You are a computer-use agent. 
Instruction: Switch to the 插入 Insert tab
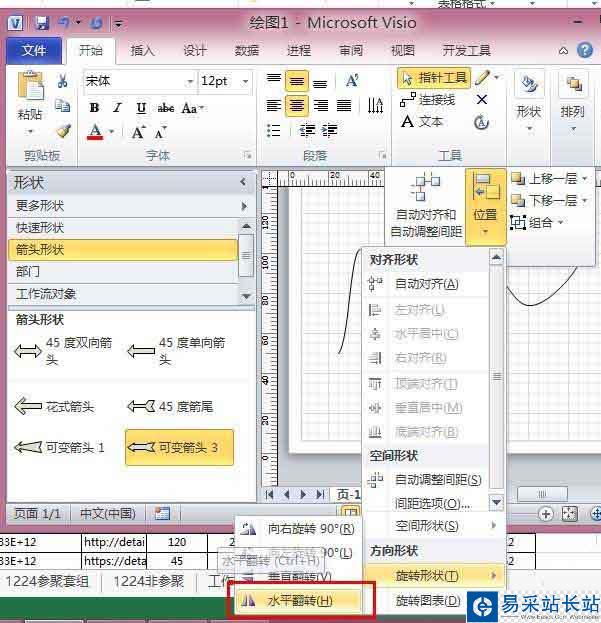pyautogui.click(x=142, y=50)
